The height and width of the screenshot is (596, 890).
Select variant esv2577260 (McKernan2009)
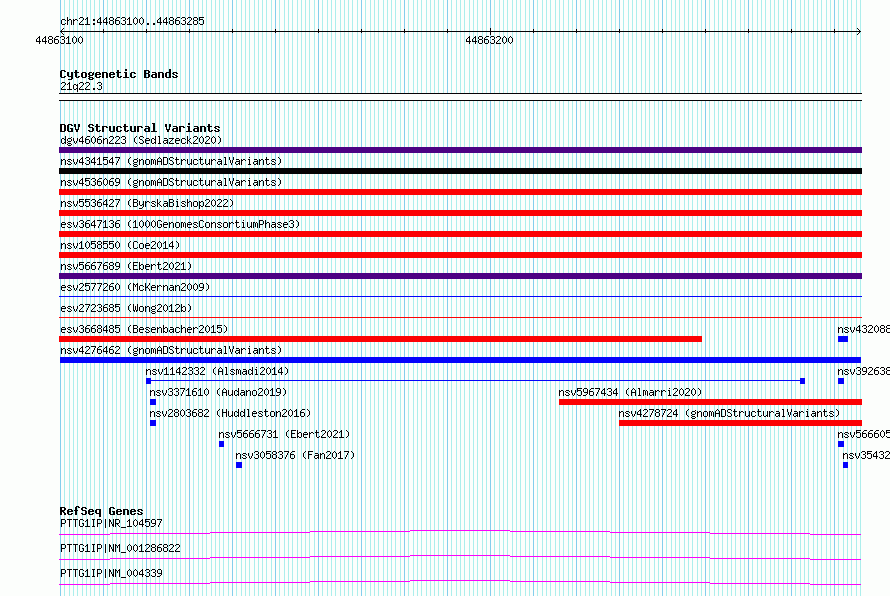(135, 287)
